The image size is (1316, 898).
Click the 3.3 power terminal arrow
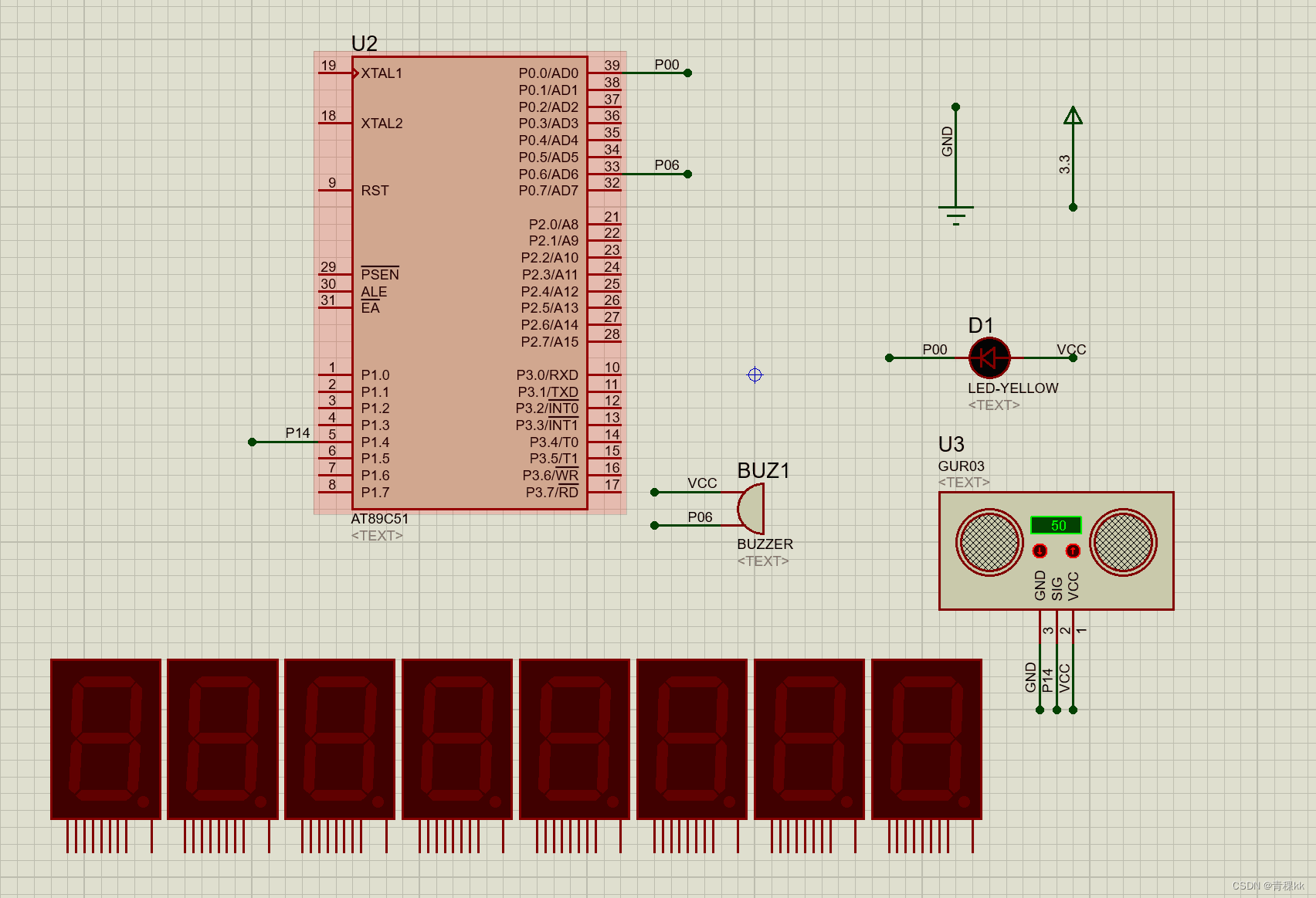click(1073, 116)
